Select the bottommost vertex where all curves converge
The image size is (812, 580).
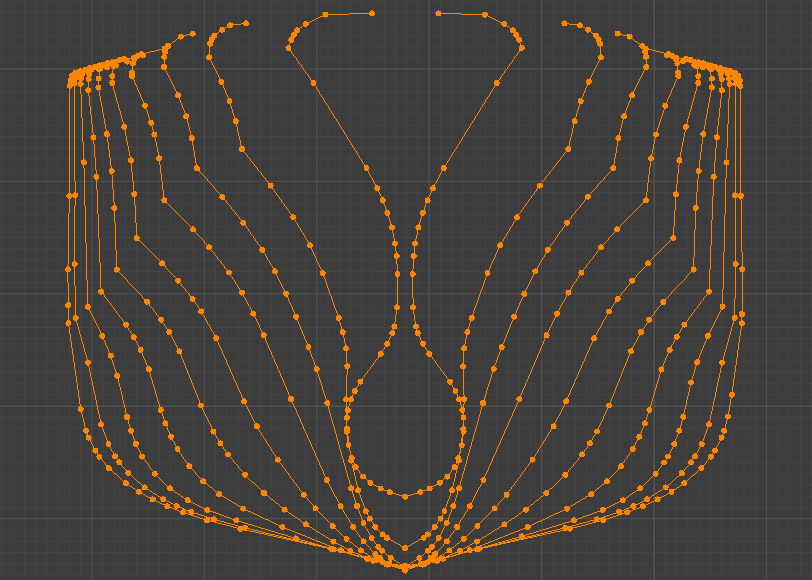point(405,569)
